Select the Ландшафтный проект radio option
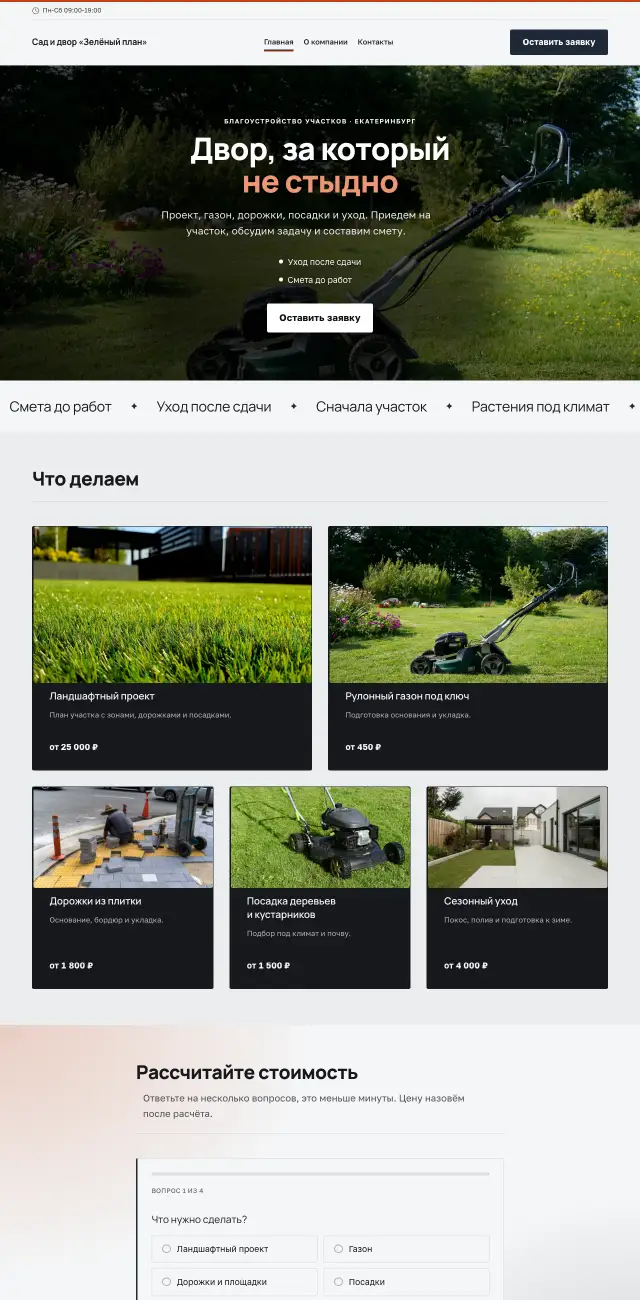This screenshot has width=640, height=1300. 234,1249
